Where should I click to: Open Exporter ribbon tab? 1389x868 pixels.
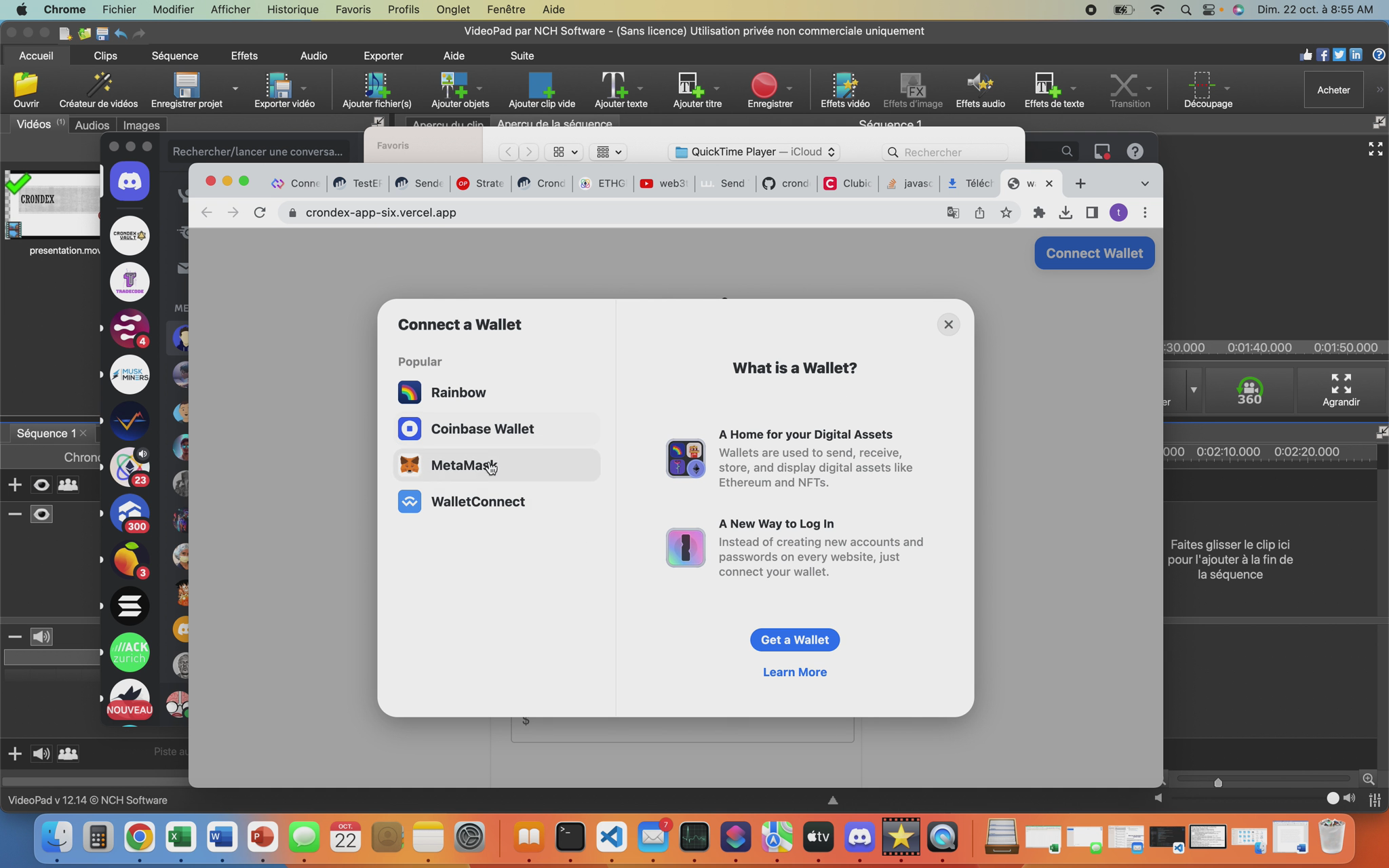click(383, 56)
